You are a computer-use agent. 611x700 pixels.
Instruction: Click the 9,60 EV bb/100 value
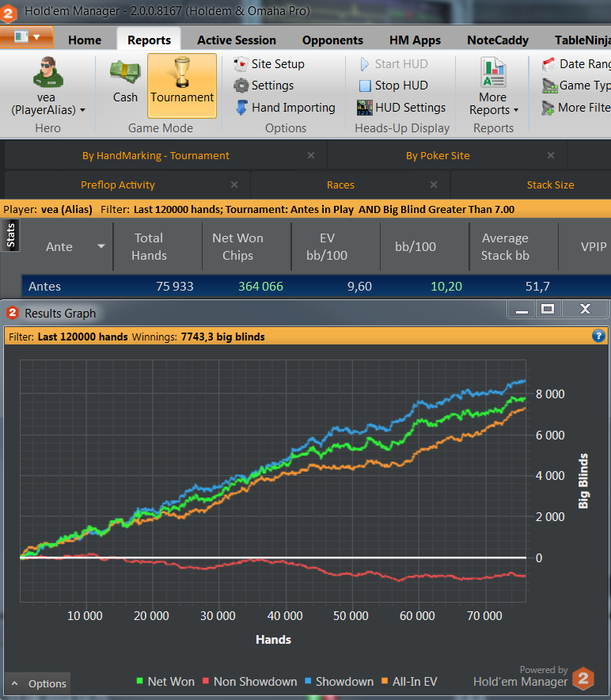359,287
